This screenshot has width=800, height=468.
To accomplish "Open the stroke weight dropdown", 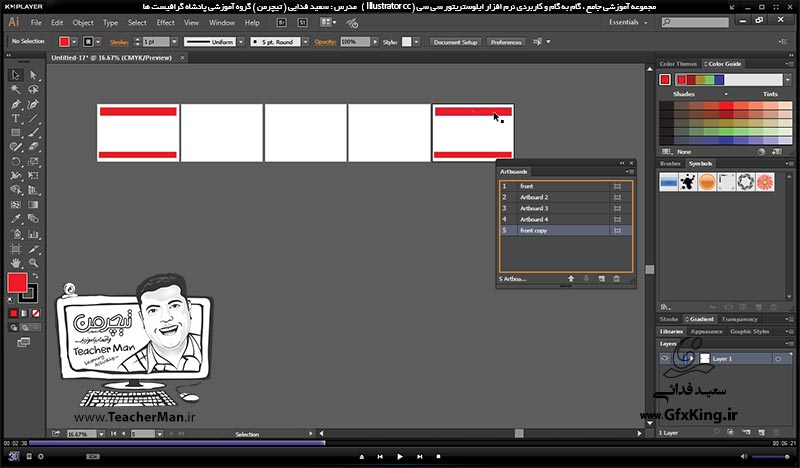I will 174,42.
